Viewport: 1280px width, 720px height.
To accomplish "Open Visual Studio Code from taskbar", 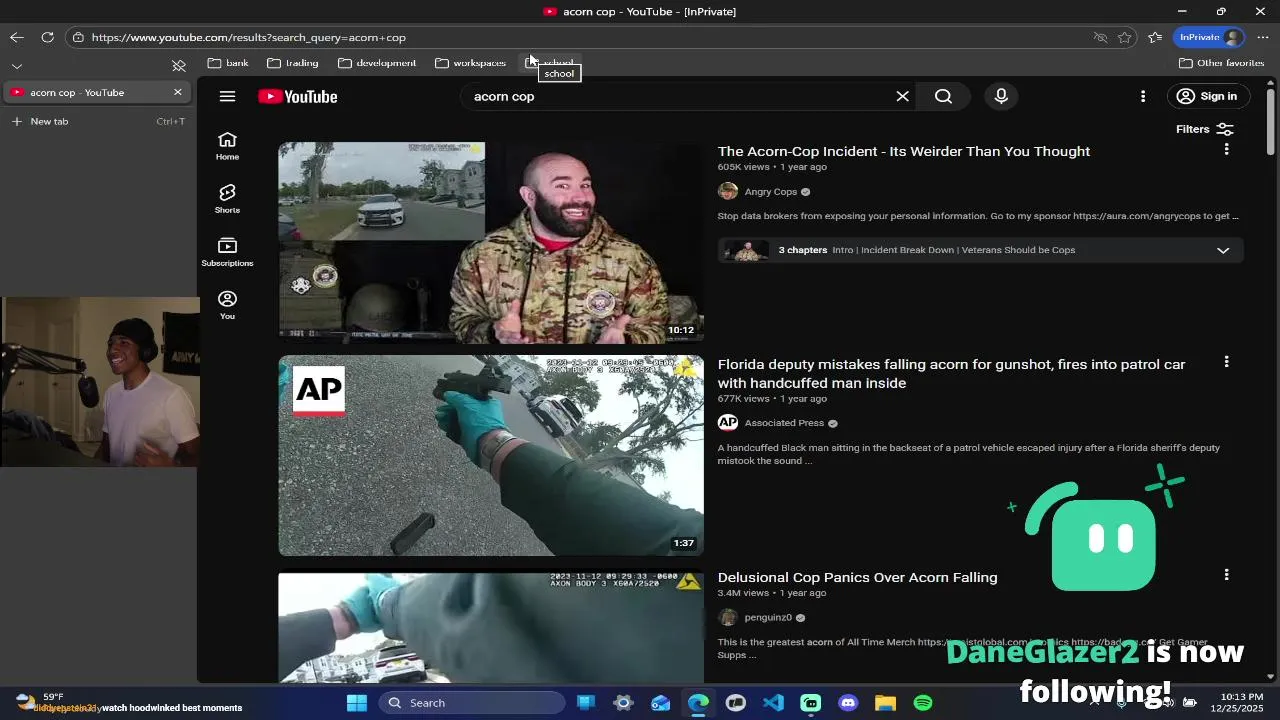I will (x=773, y=703).
